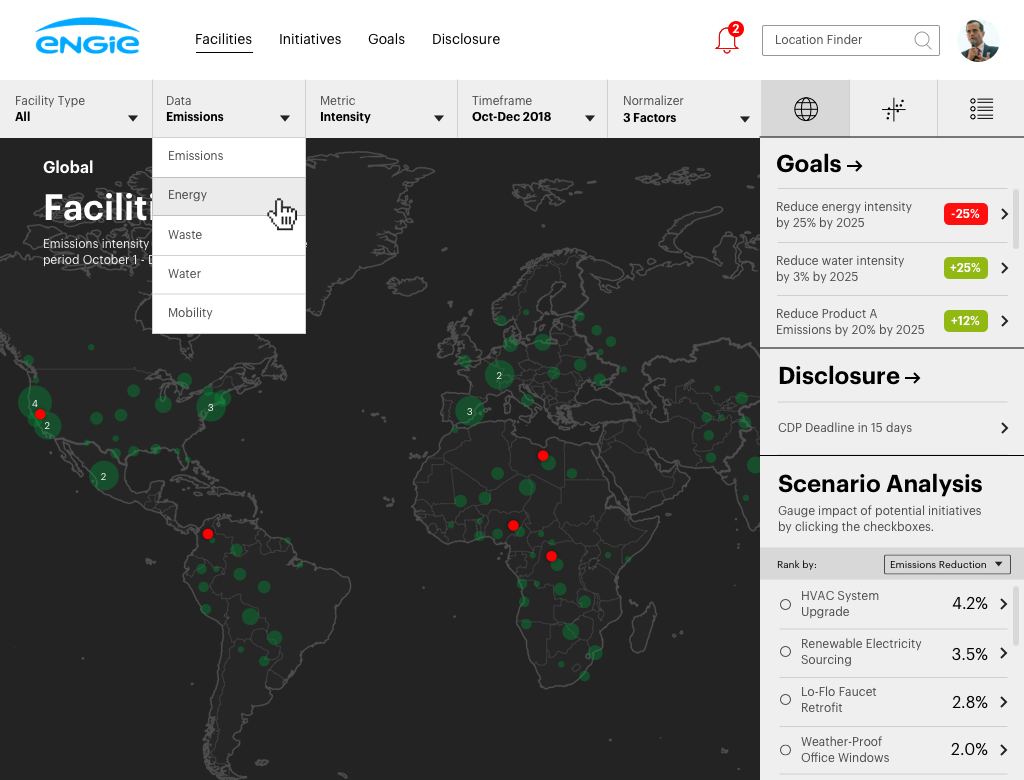Open the user profile avatar
The width and height of the screenshot is (1024, 780).
point(978,40)
